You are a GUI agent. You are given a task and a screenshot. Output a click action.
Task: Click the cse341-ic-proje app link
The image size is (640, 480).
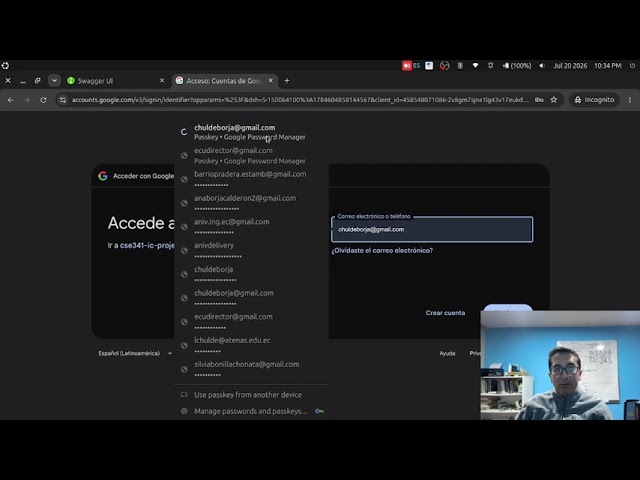[x=147, y=245]
